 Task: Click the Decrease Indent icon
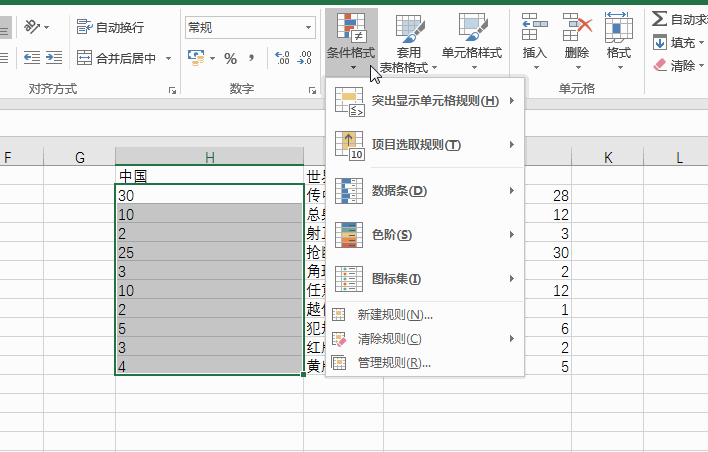pyautogui.click(x=32, y=58)
